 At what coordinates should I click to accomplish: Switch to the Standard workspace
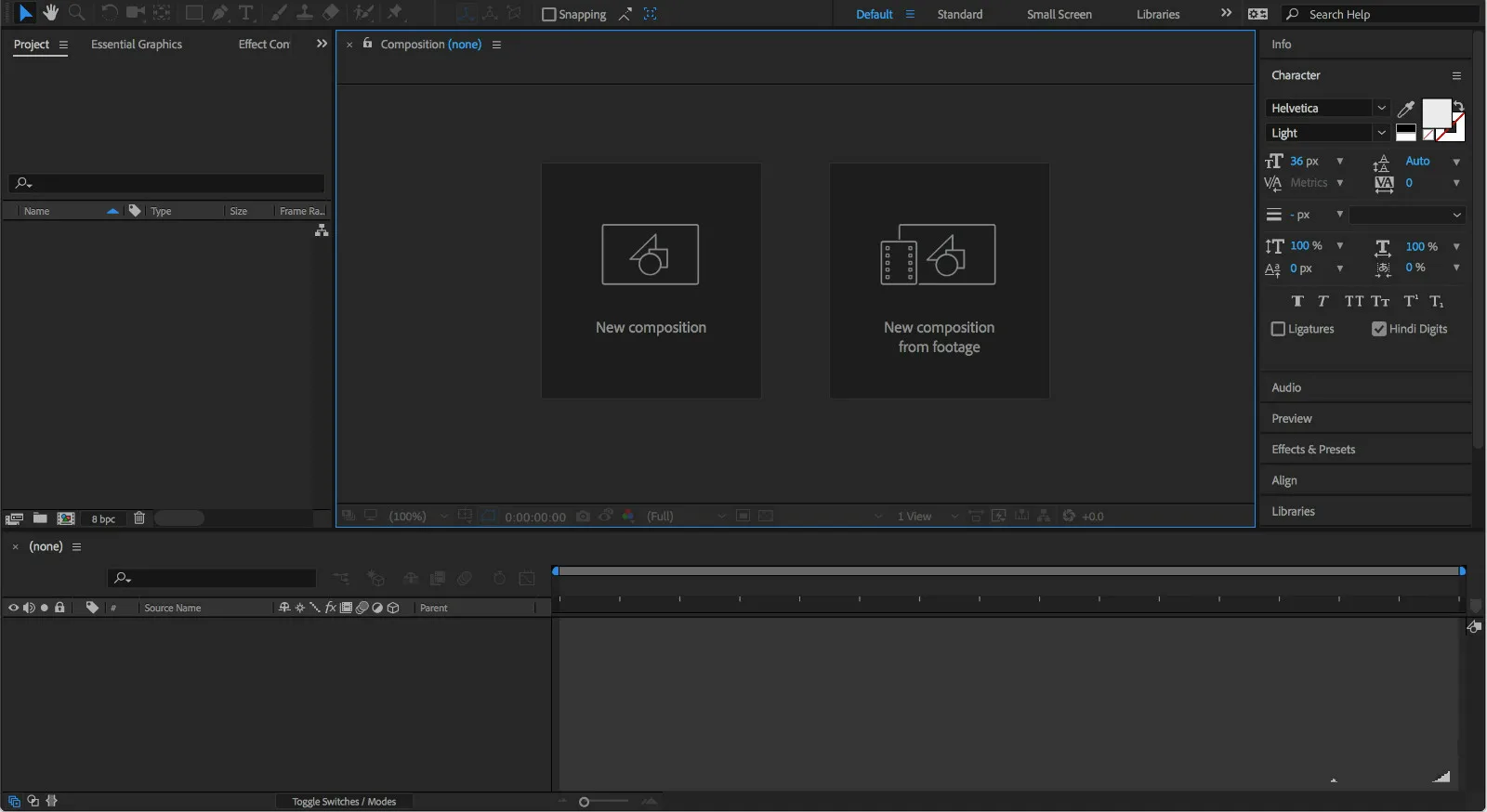pyautogui.click(x=959, y=14)
